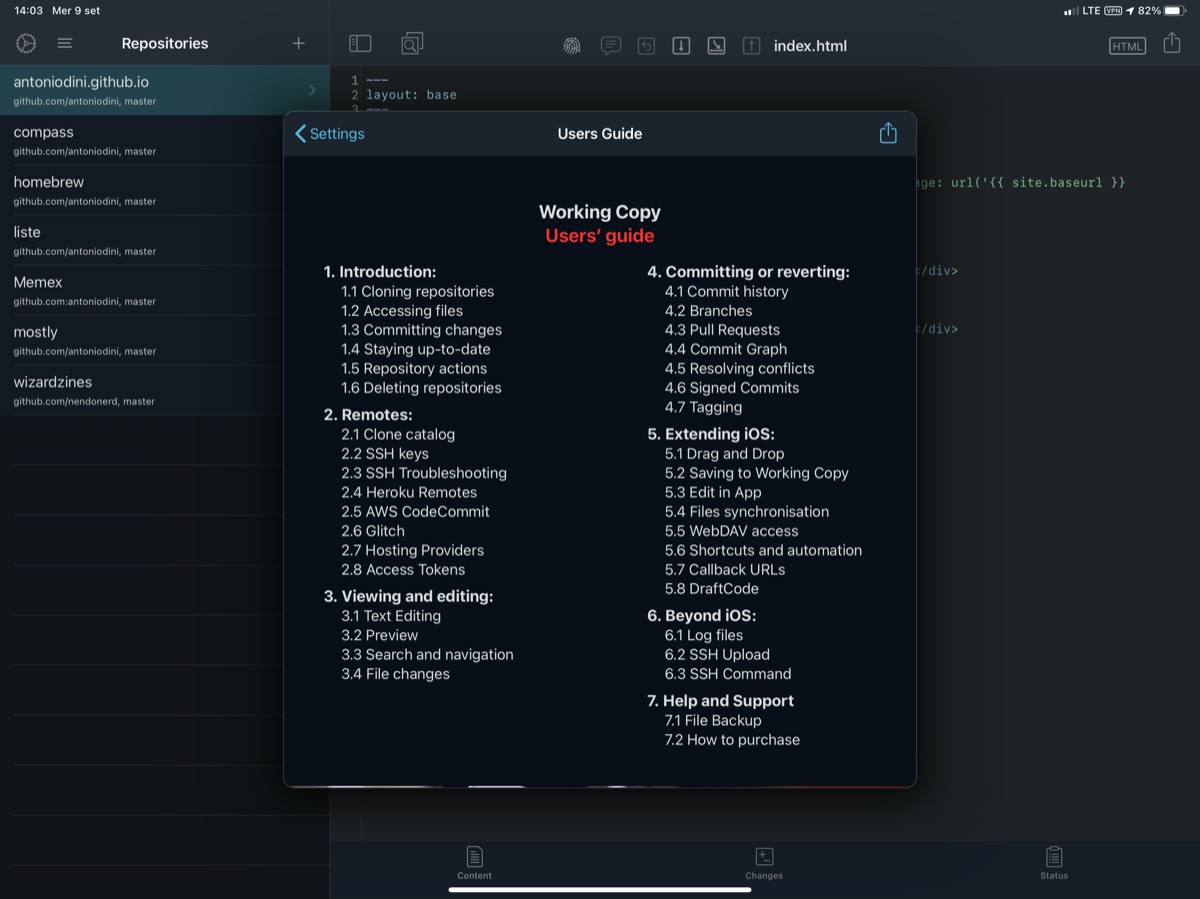This screenshot has width=1200, height=899.
Task: Open 5.4 Files synchronisation
Action: 747,511
